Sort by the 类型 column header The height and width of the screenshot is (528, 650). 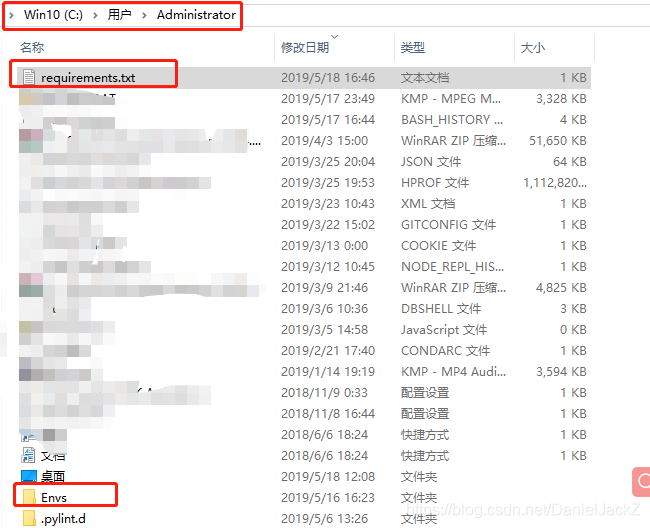coord(412,47)
